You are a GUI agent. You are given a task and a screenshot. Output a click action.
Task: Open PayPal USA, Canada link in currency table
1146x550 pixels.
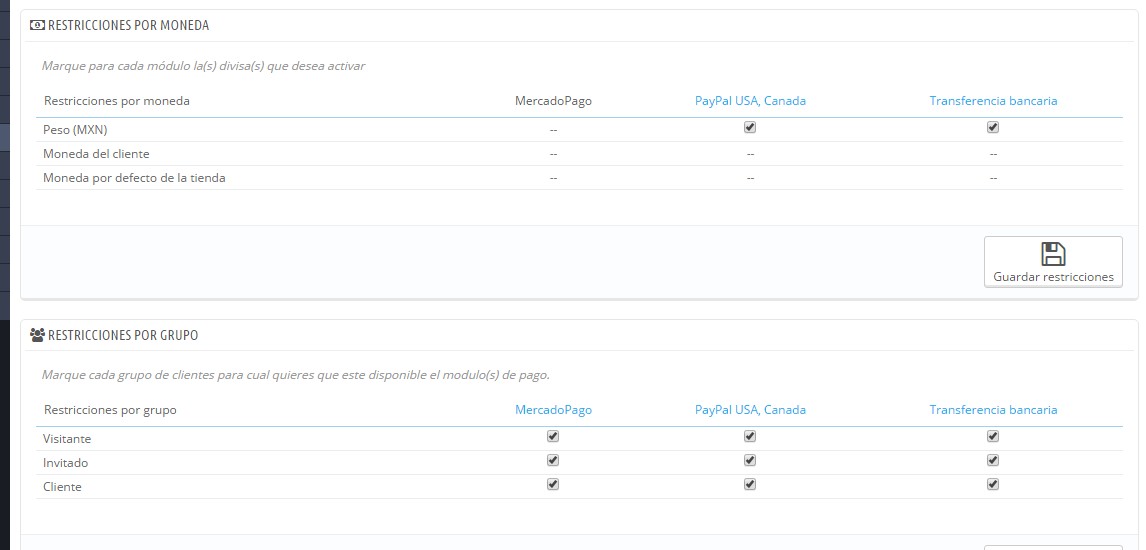(750, 101)
